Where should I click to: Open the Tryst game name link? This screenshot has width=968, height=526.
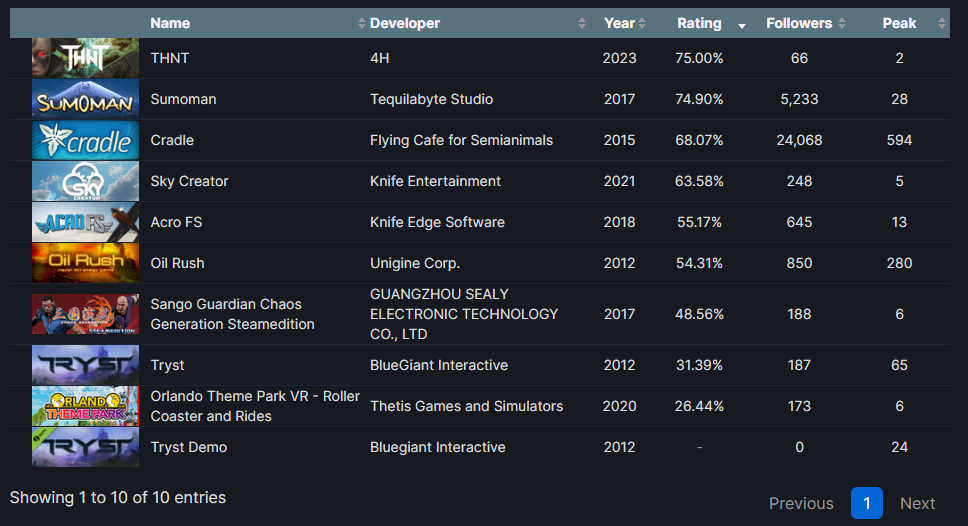[167, 365]
